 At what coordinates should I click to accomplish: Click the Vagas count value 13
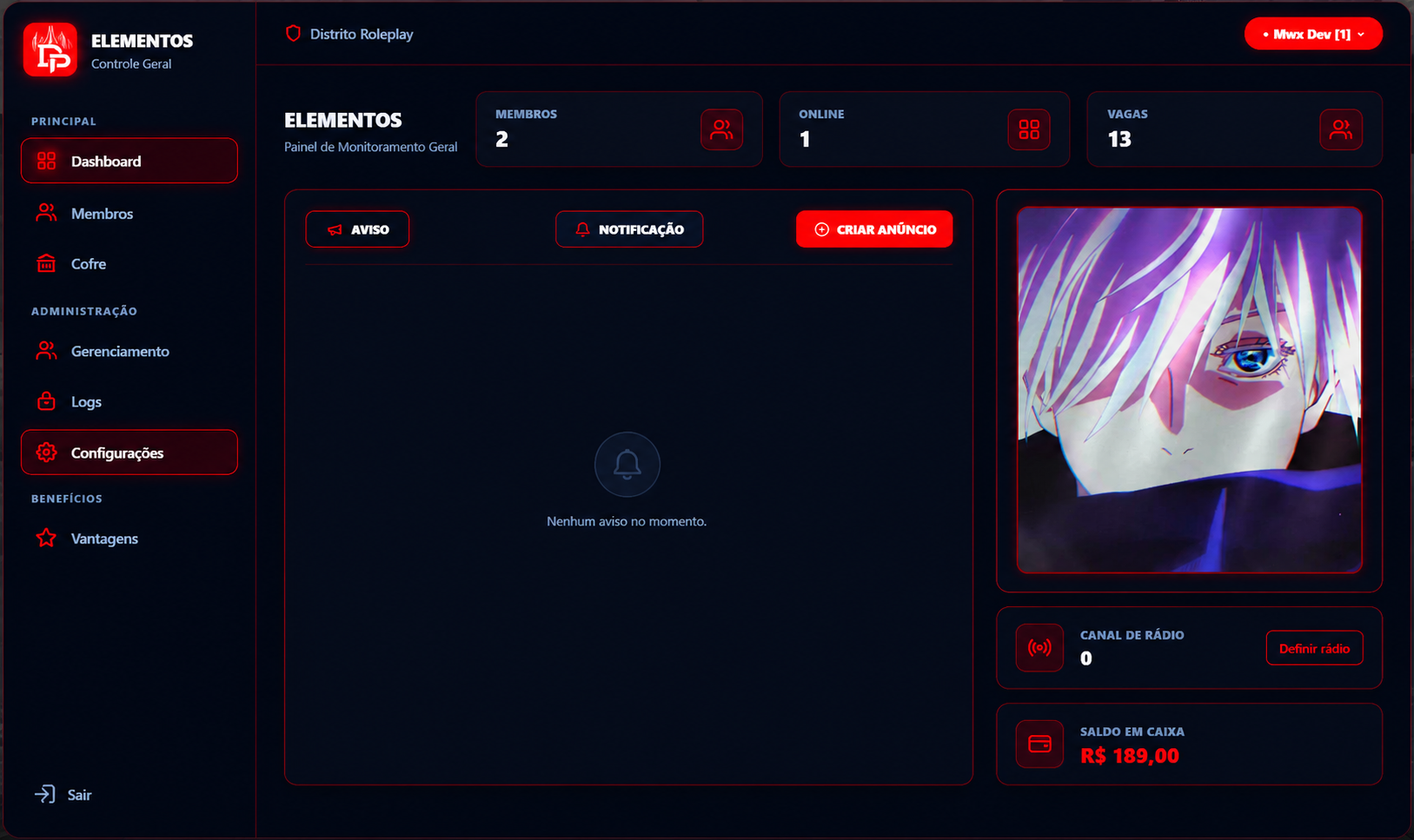(x=1119, y=139)
